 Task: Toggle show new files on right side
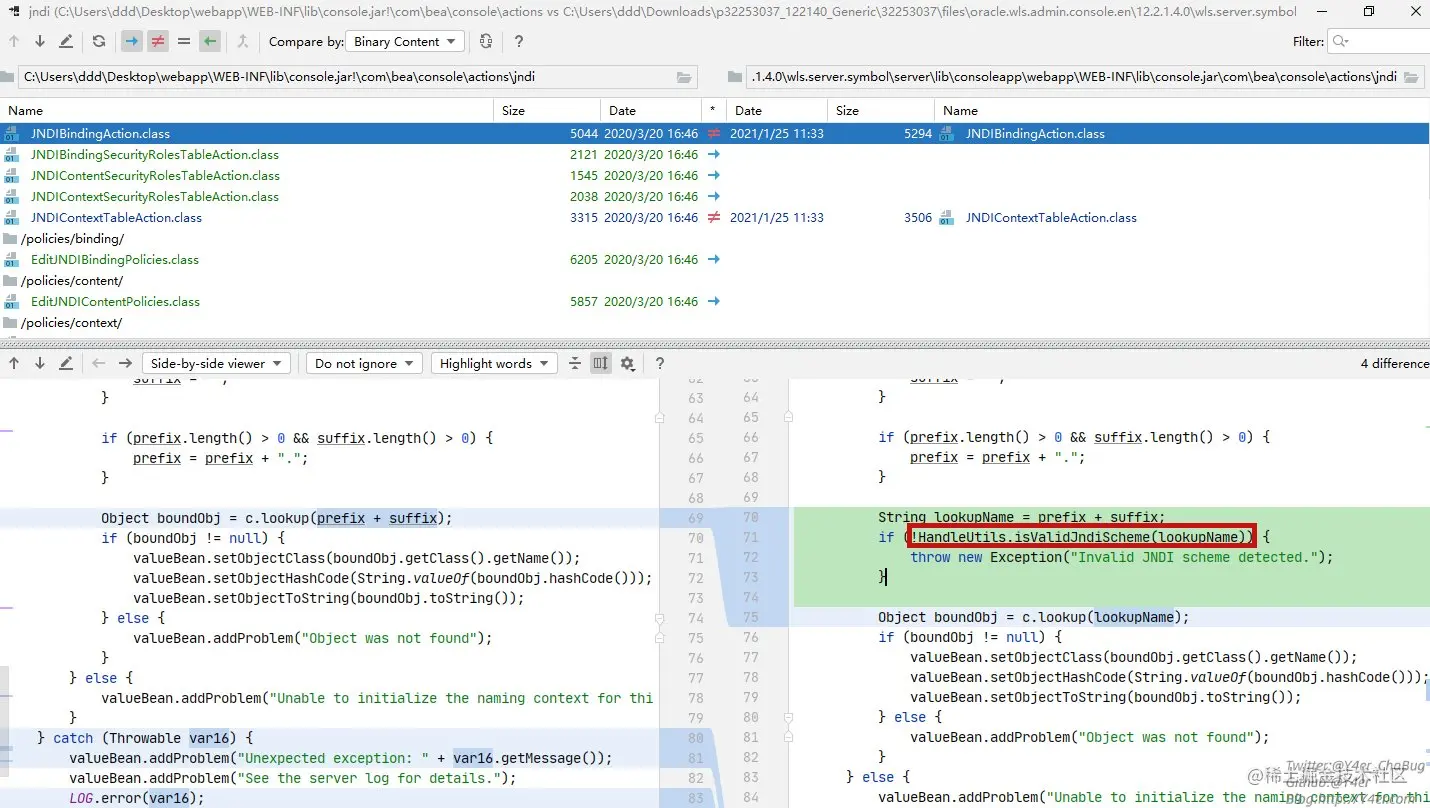coord(209,42)
